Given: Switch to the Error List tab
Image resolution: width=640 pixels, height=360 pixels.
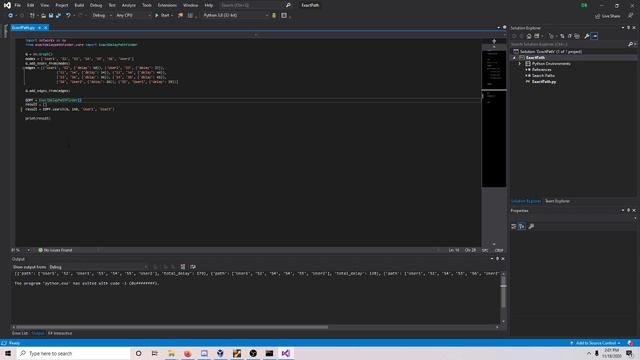Looking at the screenshot, I should tap(20, 333).
